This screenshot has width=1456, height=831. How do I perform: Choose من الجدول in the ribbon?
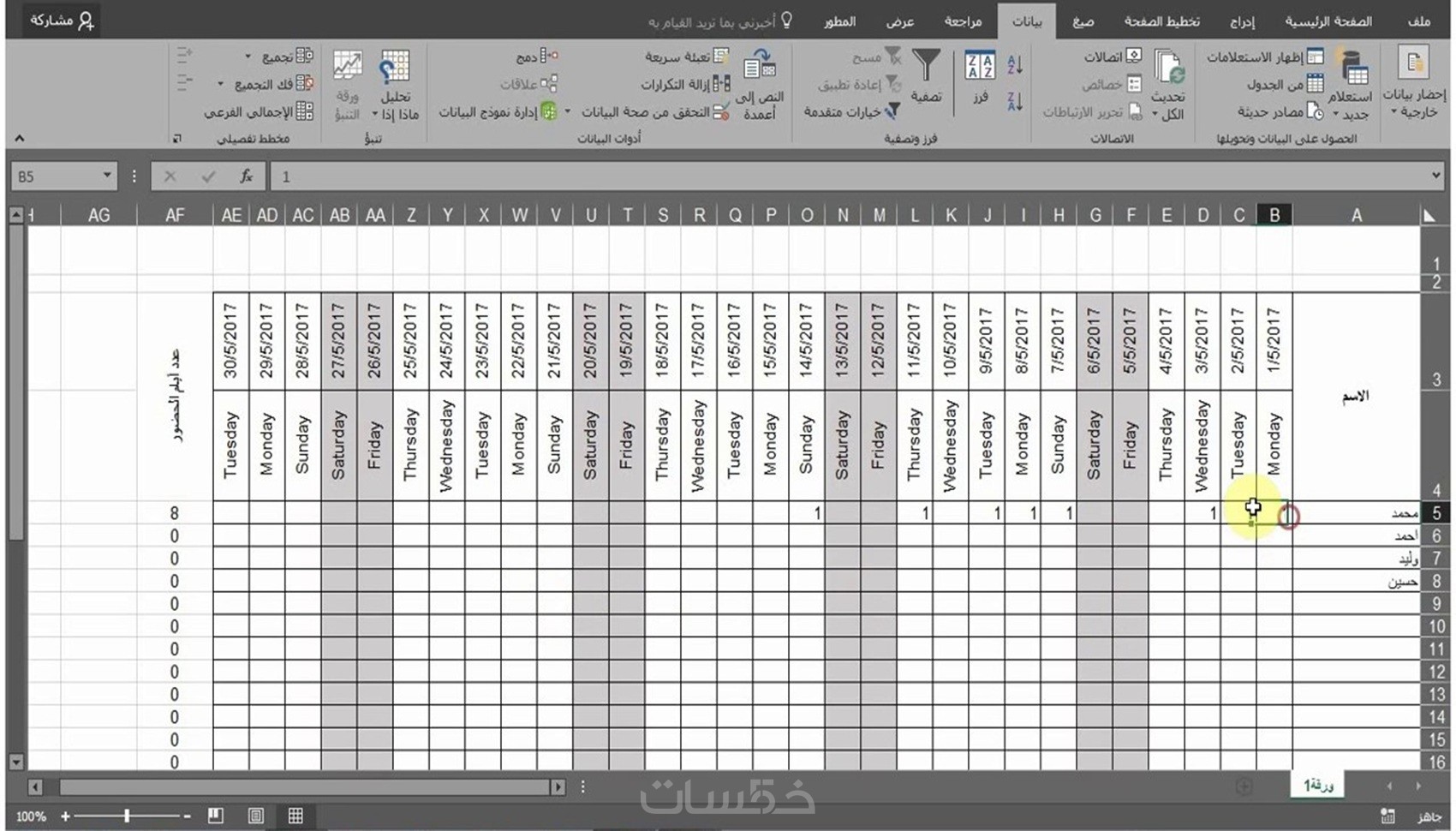coord(1285,84)
